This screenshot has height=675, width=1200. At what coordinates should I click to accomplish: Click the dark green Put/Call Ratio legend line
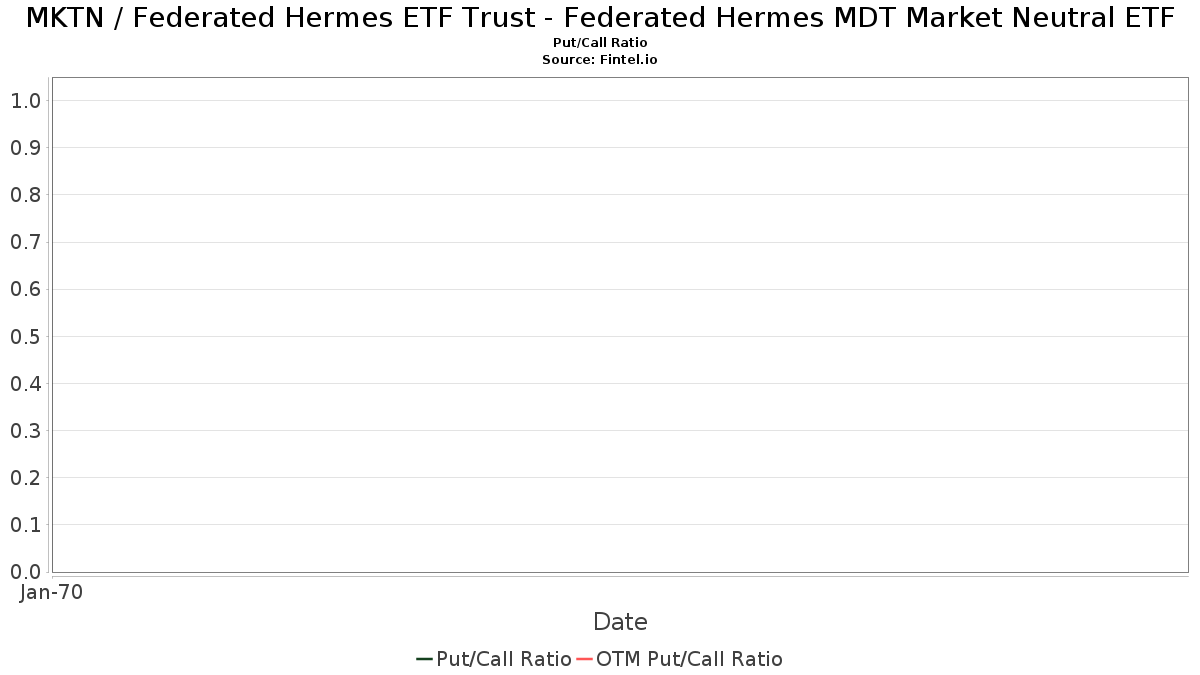pos(424,659)
